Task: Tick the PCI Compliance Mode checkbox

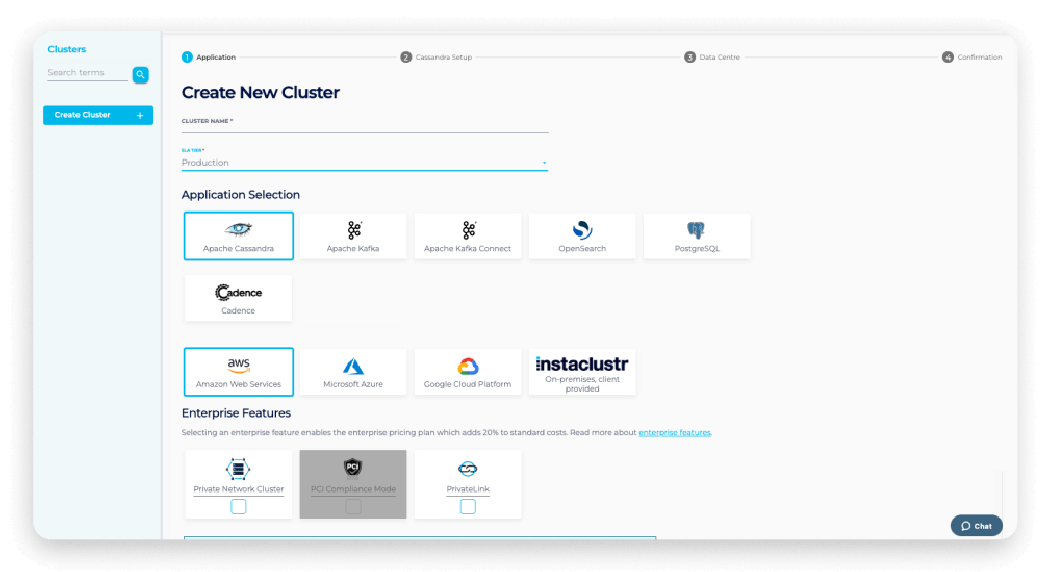Action: 353,507
